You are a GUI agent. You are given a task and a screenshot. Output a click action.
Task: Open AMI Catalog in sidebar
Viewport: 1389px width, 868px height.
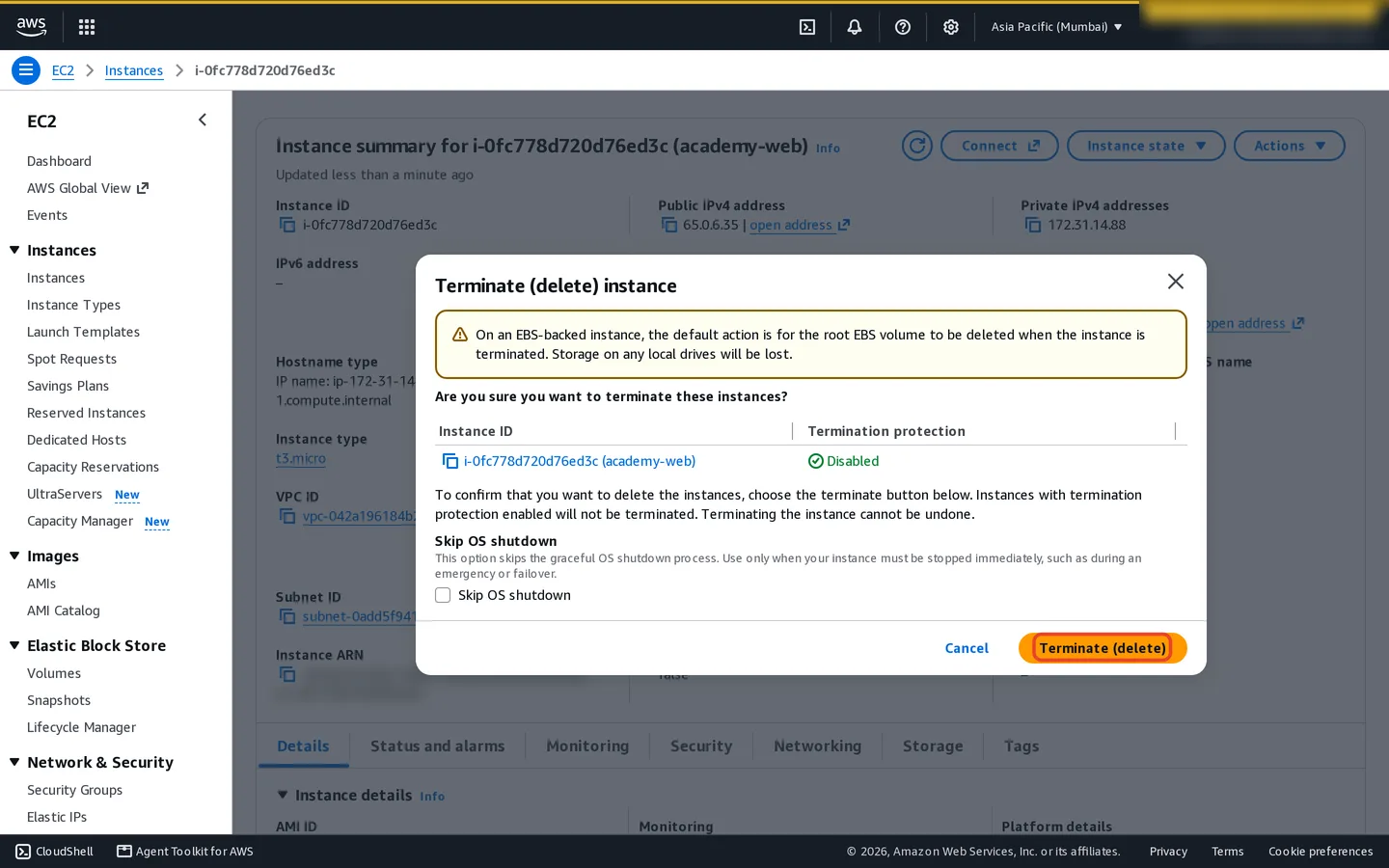click(64, 610)
